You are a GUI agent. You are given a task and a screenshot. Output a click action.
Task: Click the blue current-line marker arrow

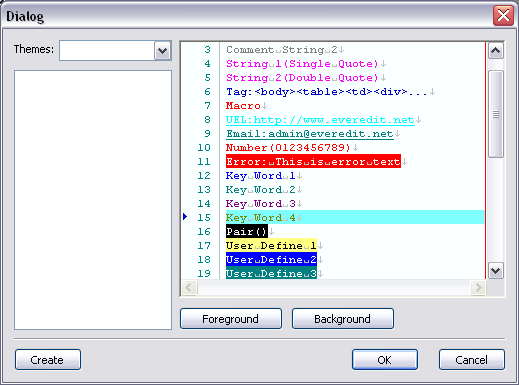point(185,217)
